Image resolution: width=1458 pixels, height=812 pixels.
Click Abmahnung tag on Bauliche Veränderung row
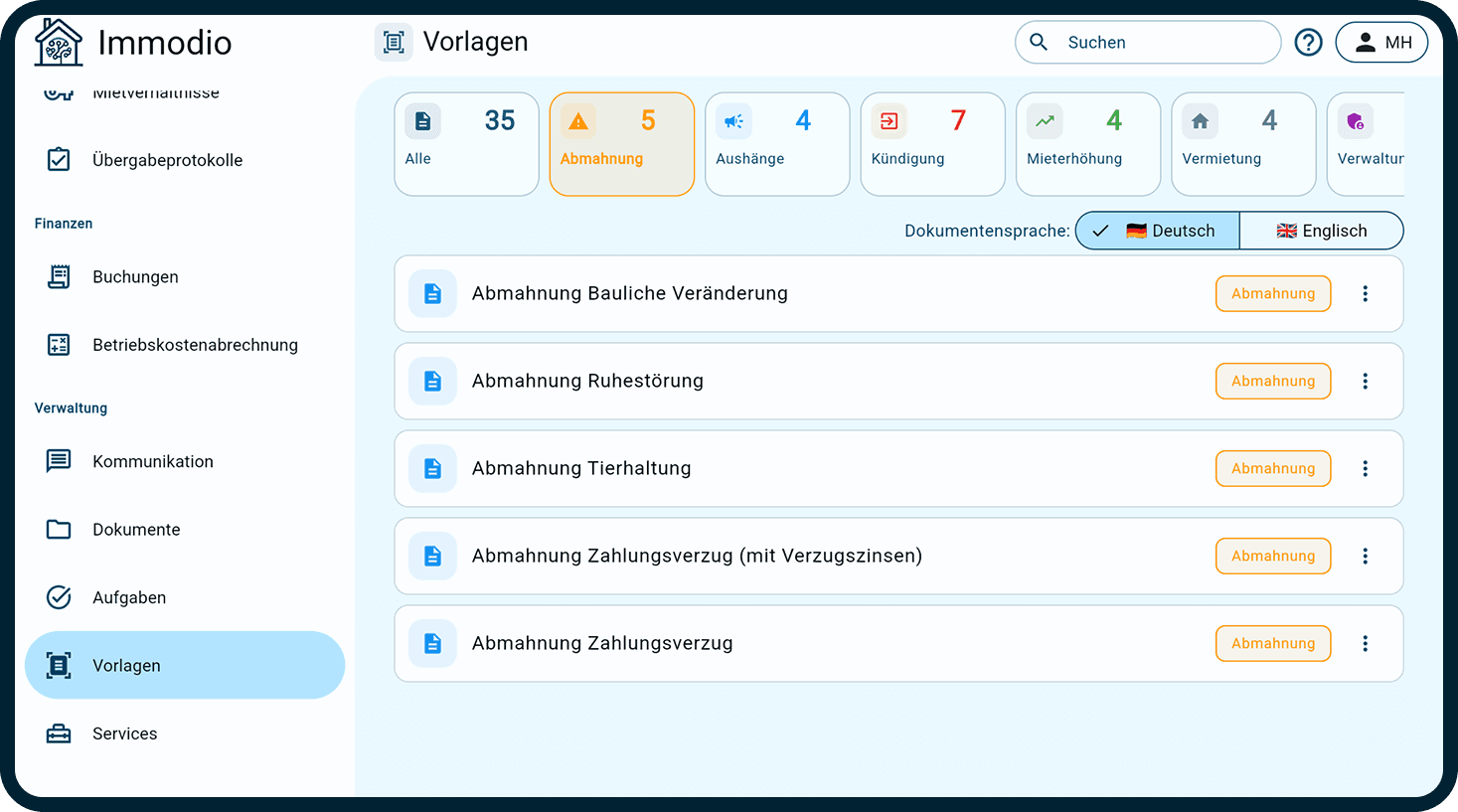1273,294
